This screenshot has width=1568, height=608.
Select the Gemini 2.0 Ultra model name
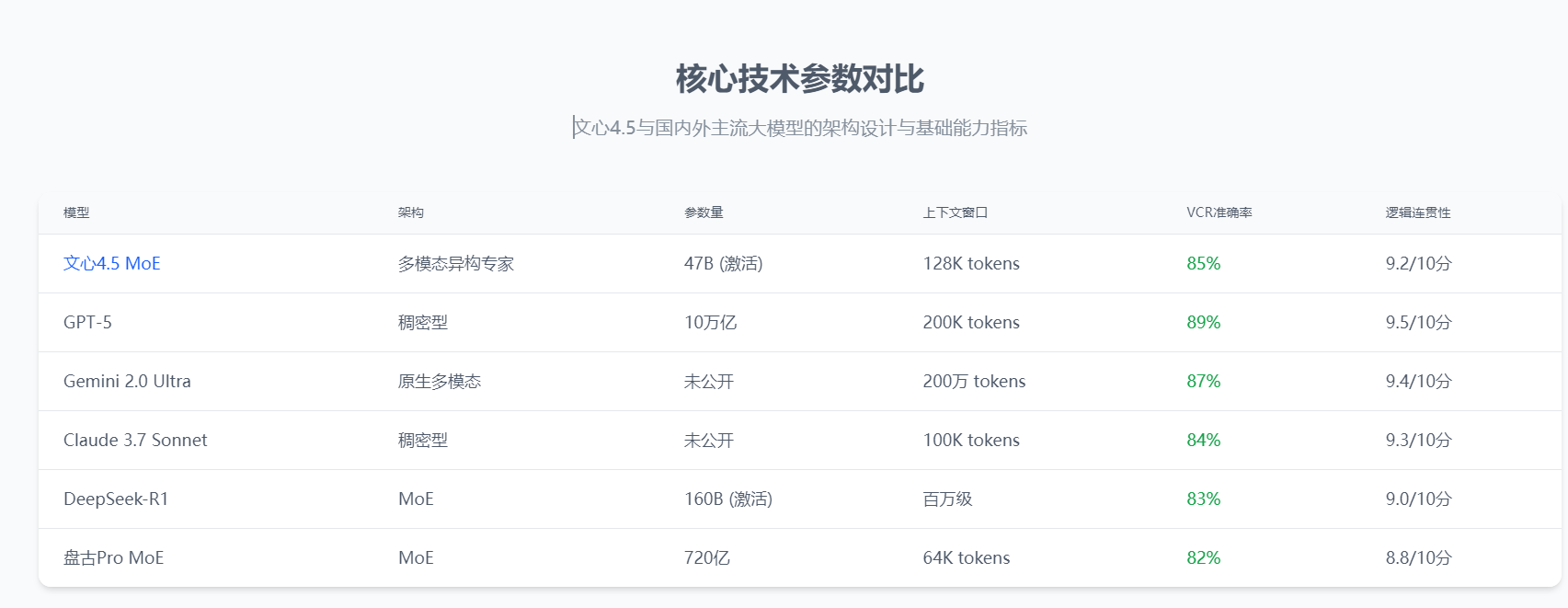point(127,381)
